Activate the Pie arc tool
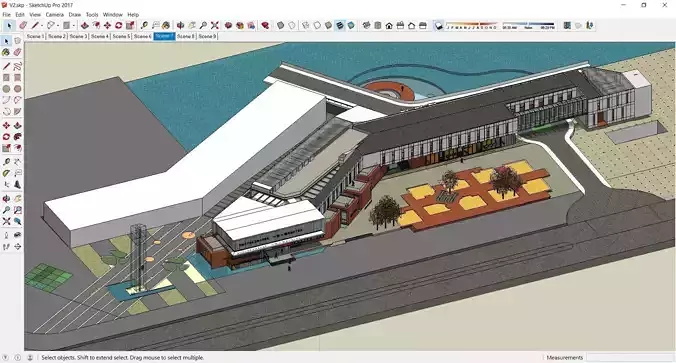The width and height of the screenshot is (676, 363). pyautogui.click(x=17, y=111)
